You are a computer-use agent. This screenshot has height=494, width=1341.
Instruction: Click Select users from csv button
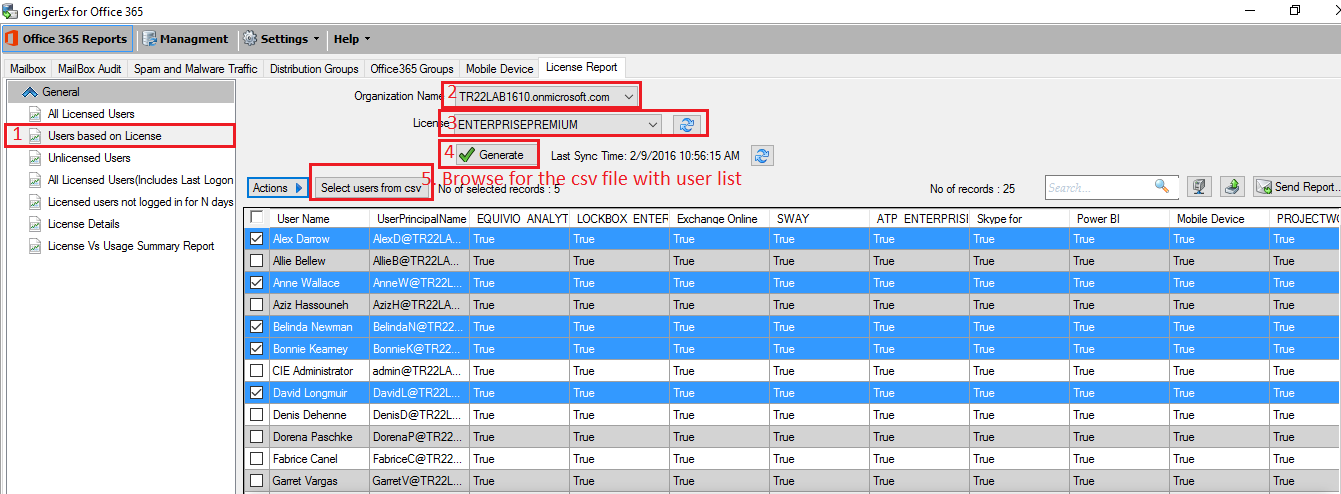click(371, 188)
